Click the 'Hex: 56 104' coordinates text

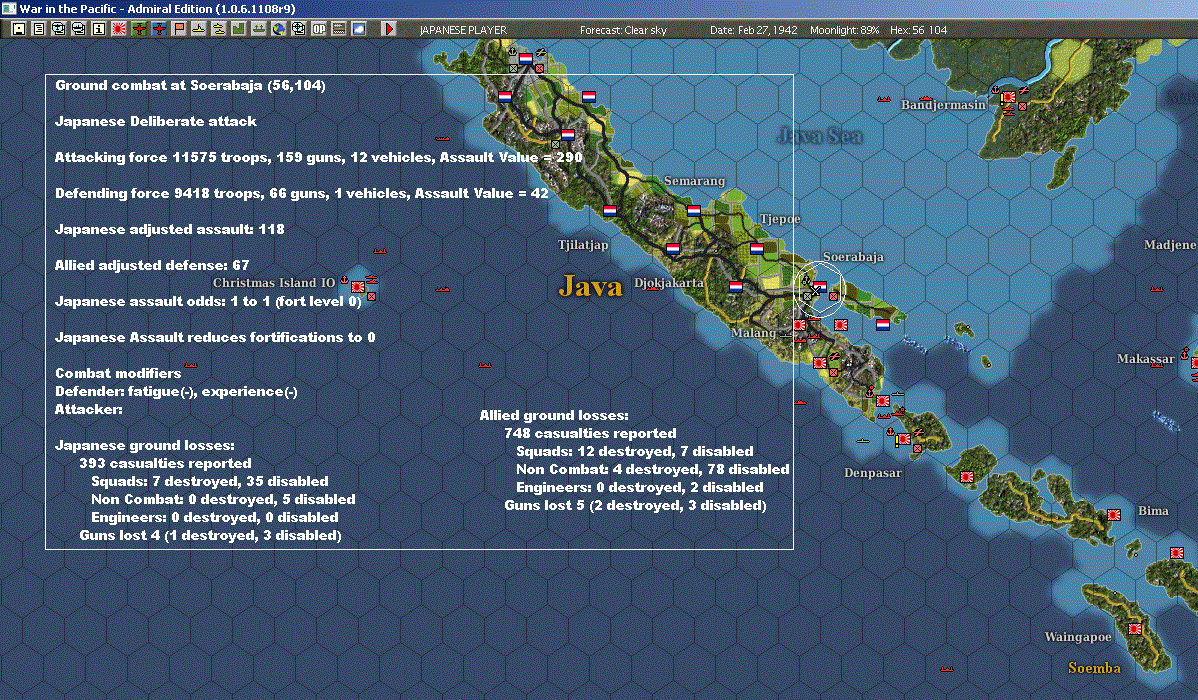[x=918, y=30]
